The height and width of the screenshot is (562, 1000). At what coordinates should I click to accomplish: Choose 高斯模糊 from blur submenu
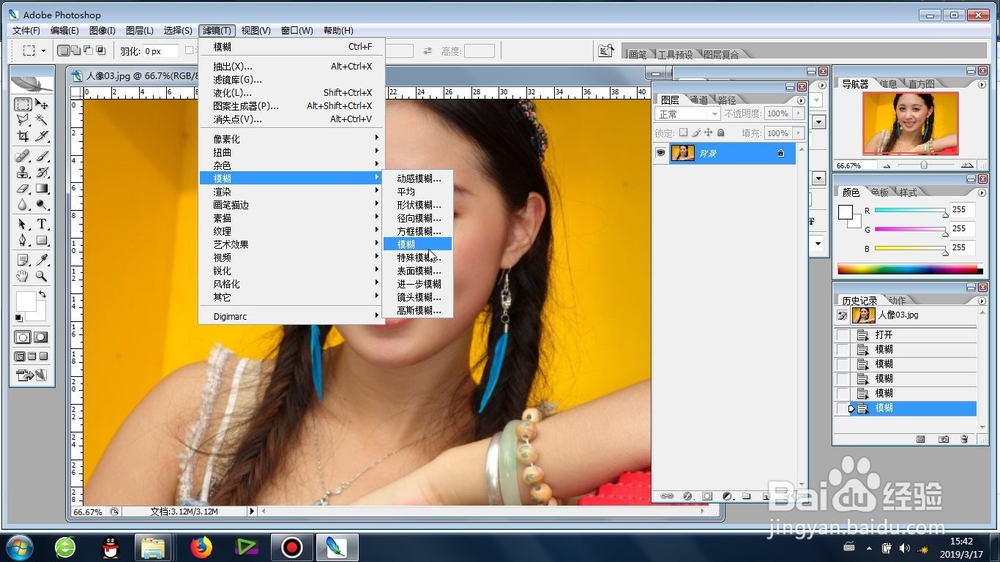418,311
